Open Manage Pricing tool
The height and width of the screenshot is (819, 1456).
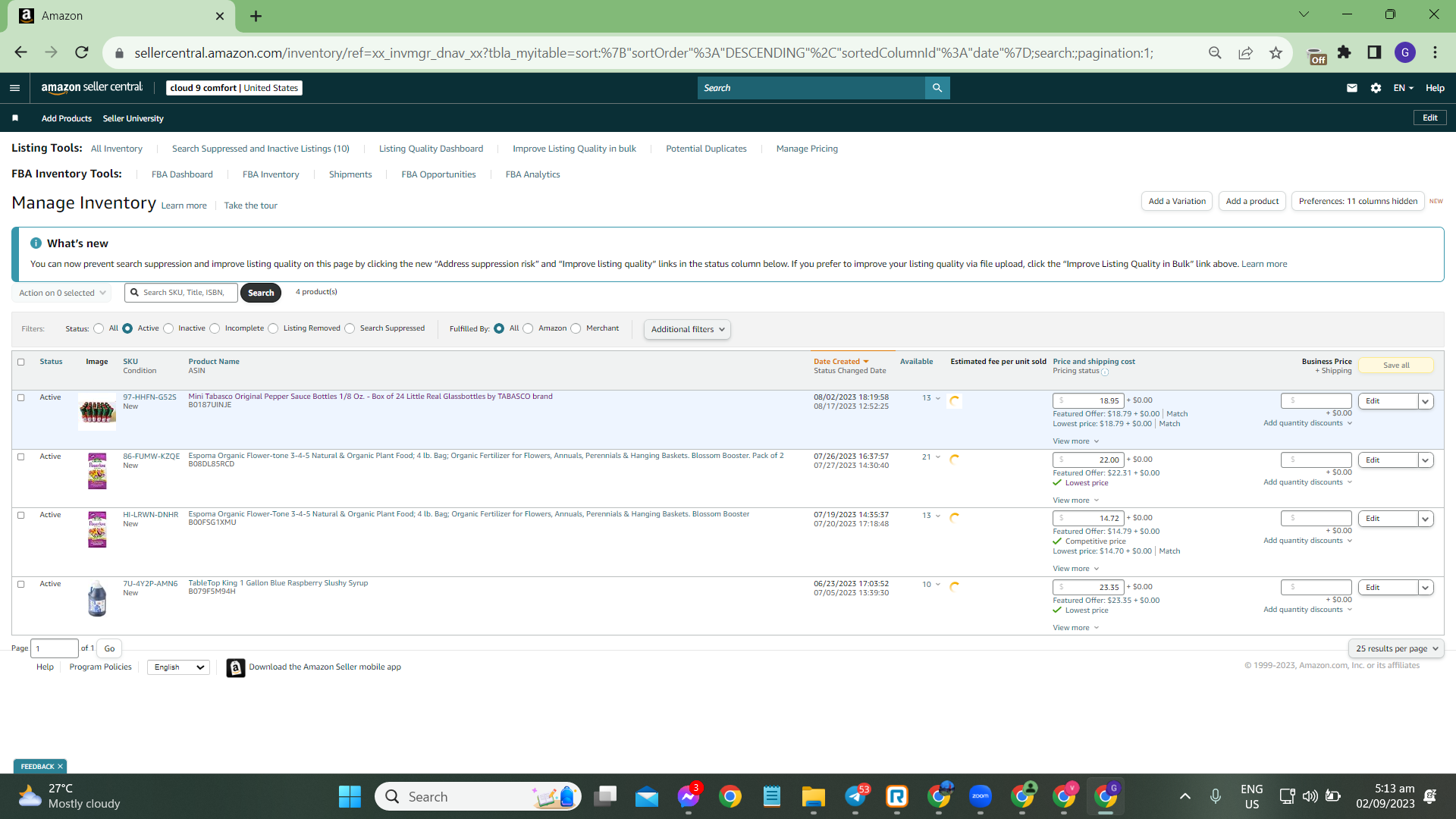tap(807, 149)
